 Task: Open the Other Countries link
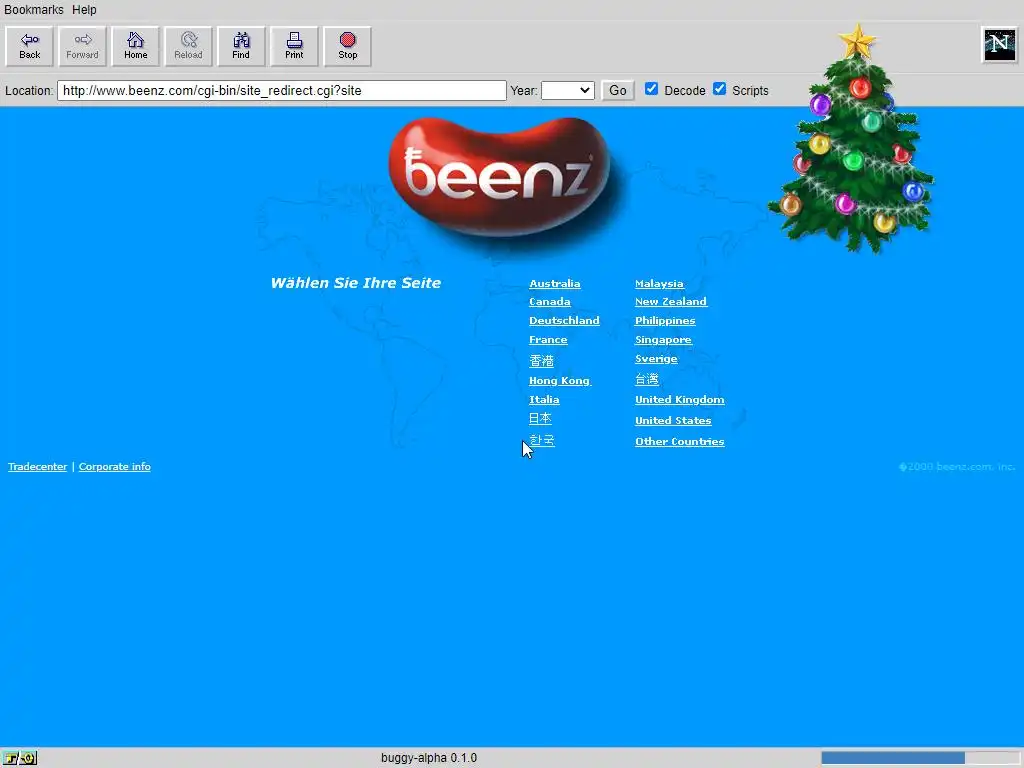[x=680, y=441]
